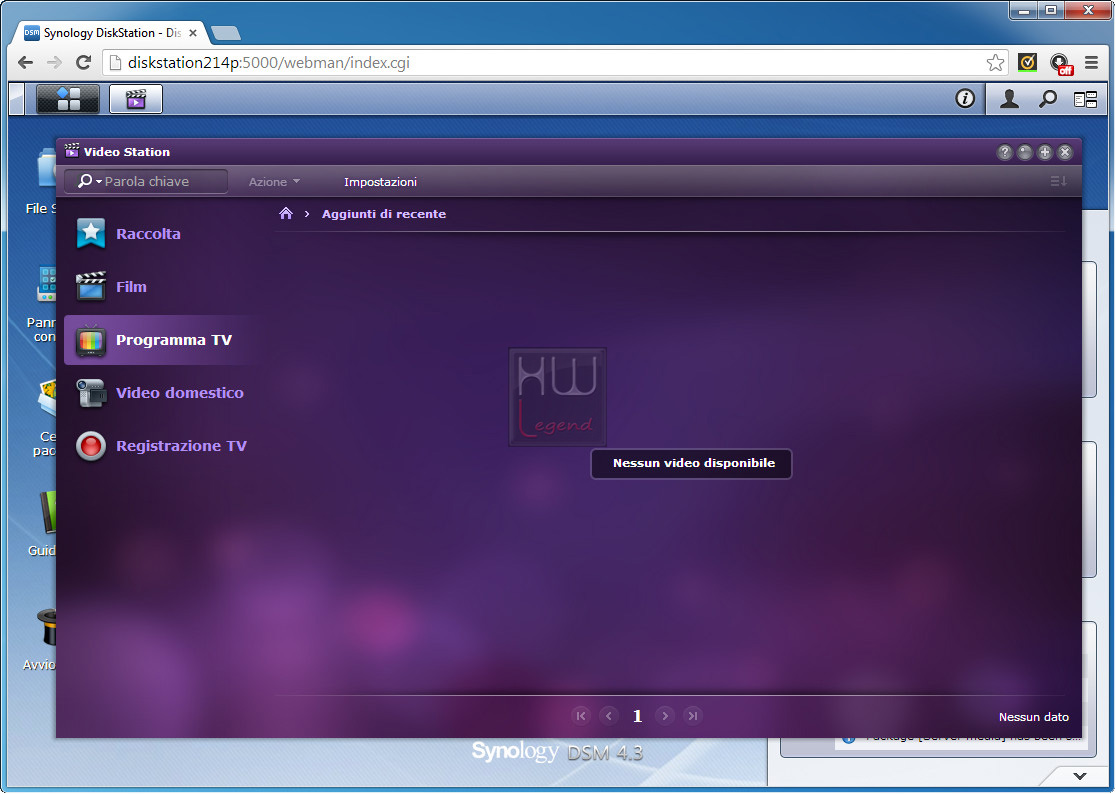The width and height of the screenshot is (1116, 794).
Task: Click the Nessun video disponibile message
Action: pyautogui.click(x=693, y=463)
